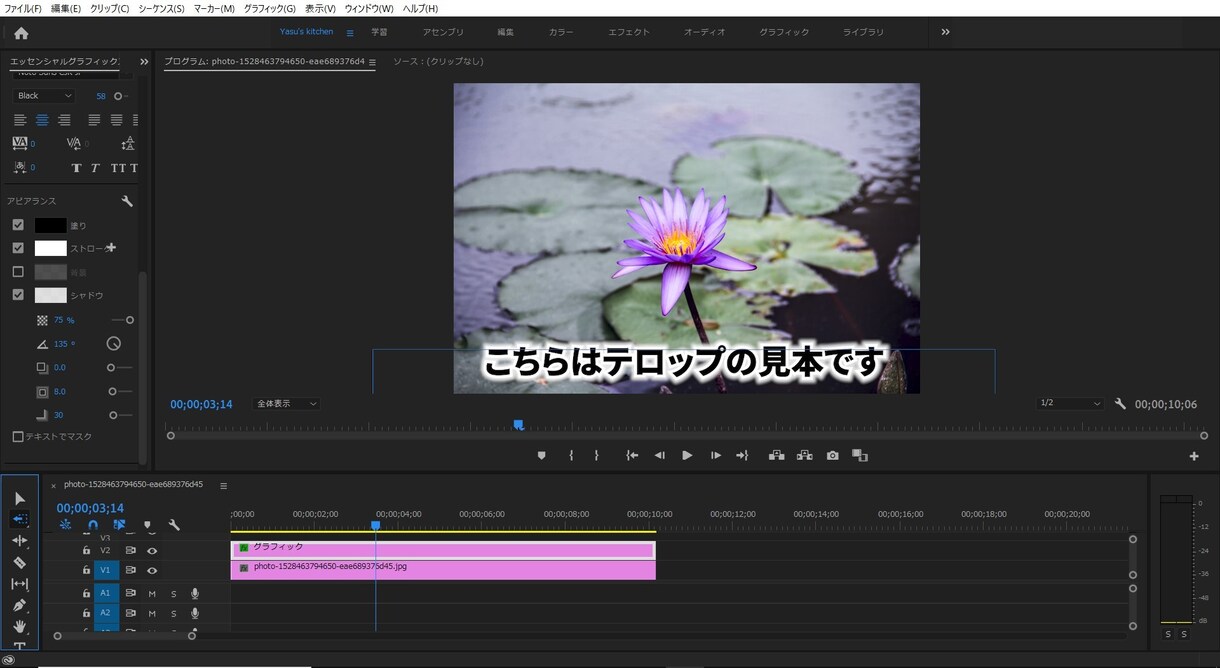Step forward one frame

715,455
